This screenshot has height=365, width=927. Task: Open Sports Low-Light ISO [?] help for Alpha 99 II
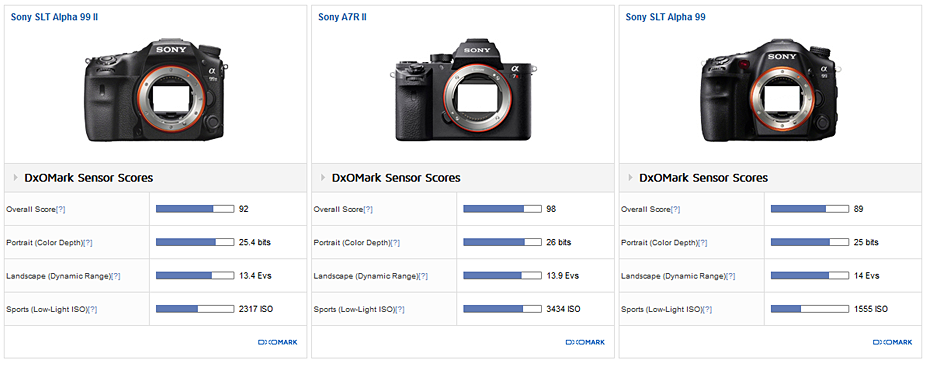[x=92, y=309]
